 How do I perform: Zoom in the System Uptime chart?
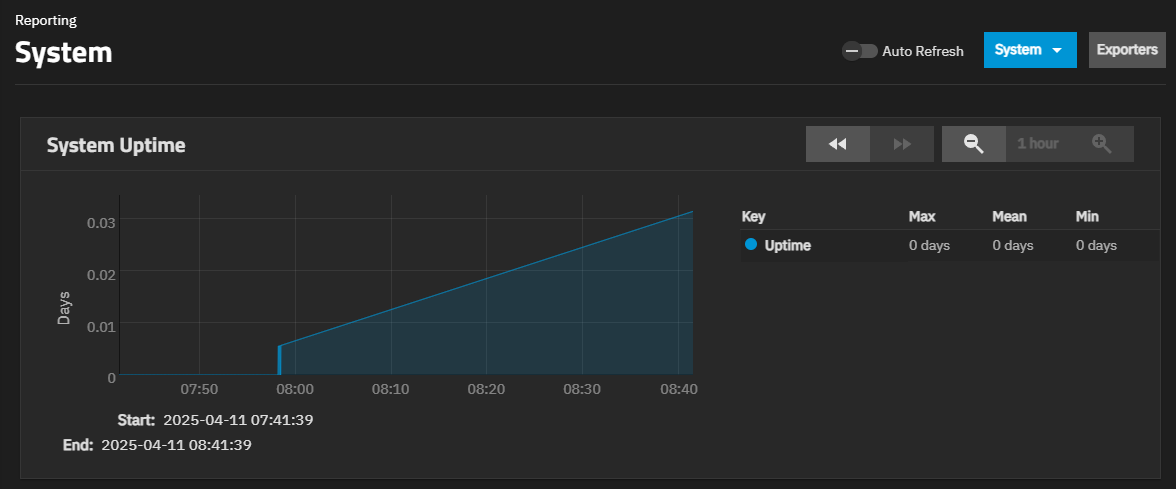(x=1101, y=144)
